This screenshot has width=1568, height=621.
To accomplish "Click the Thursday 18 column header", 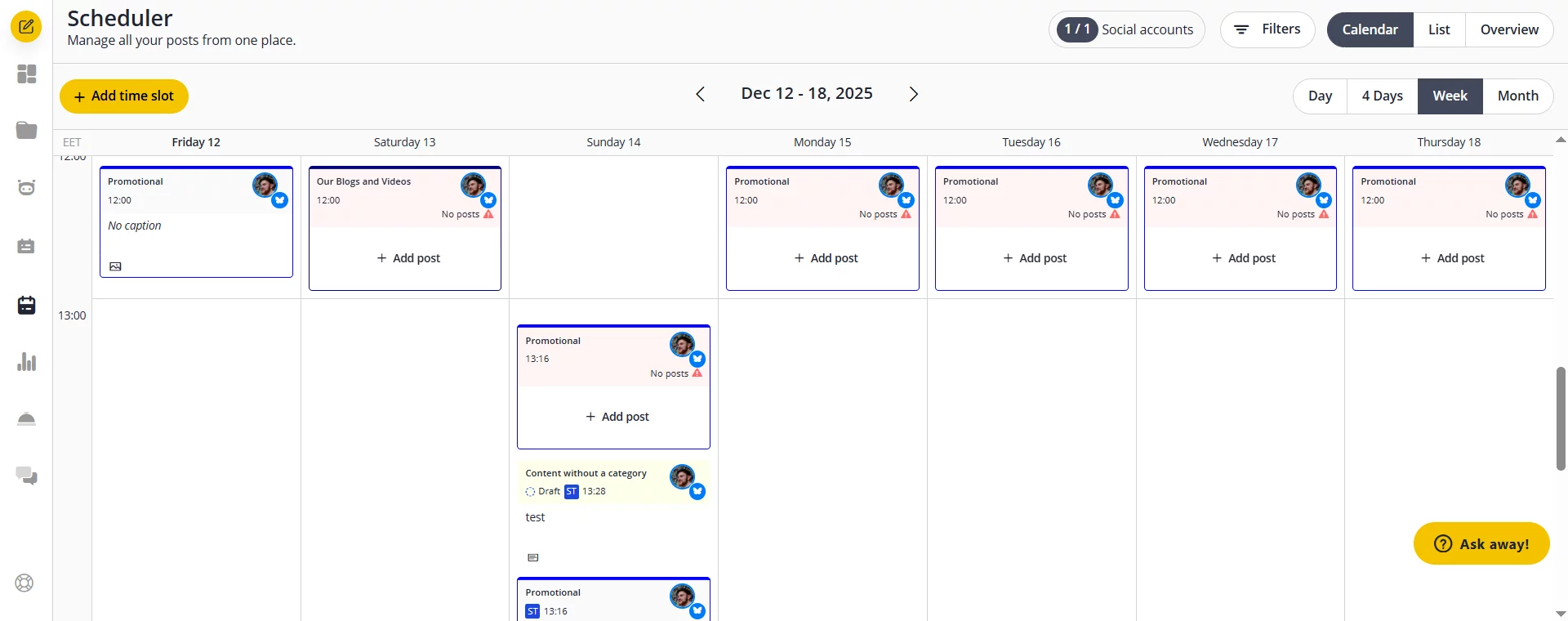I will (1449, 142).
